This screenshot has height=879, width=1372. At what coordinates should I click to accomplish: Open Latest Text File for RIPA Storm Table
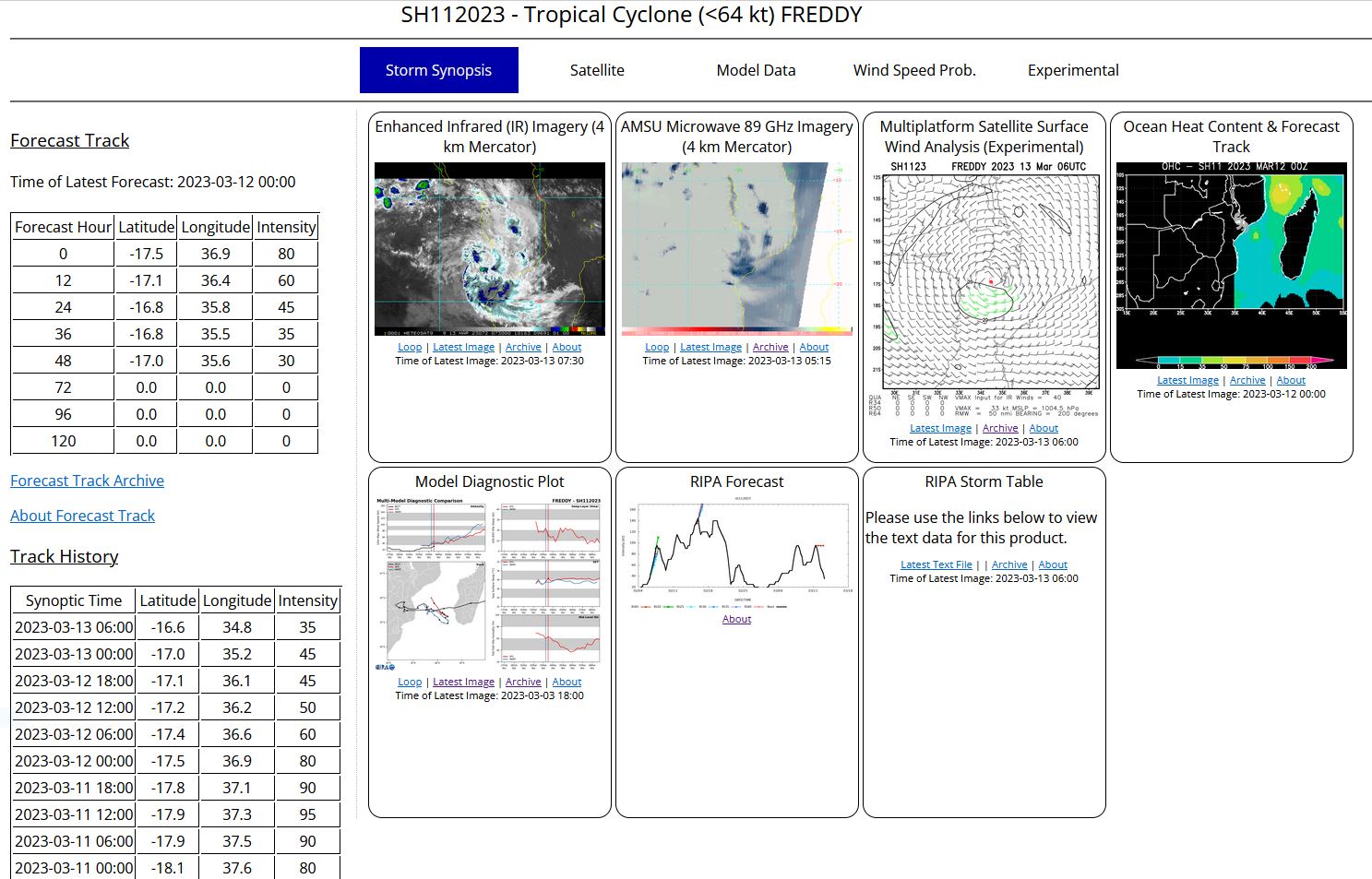[x=937, y=564]
